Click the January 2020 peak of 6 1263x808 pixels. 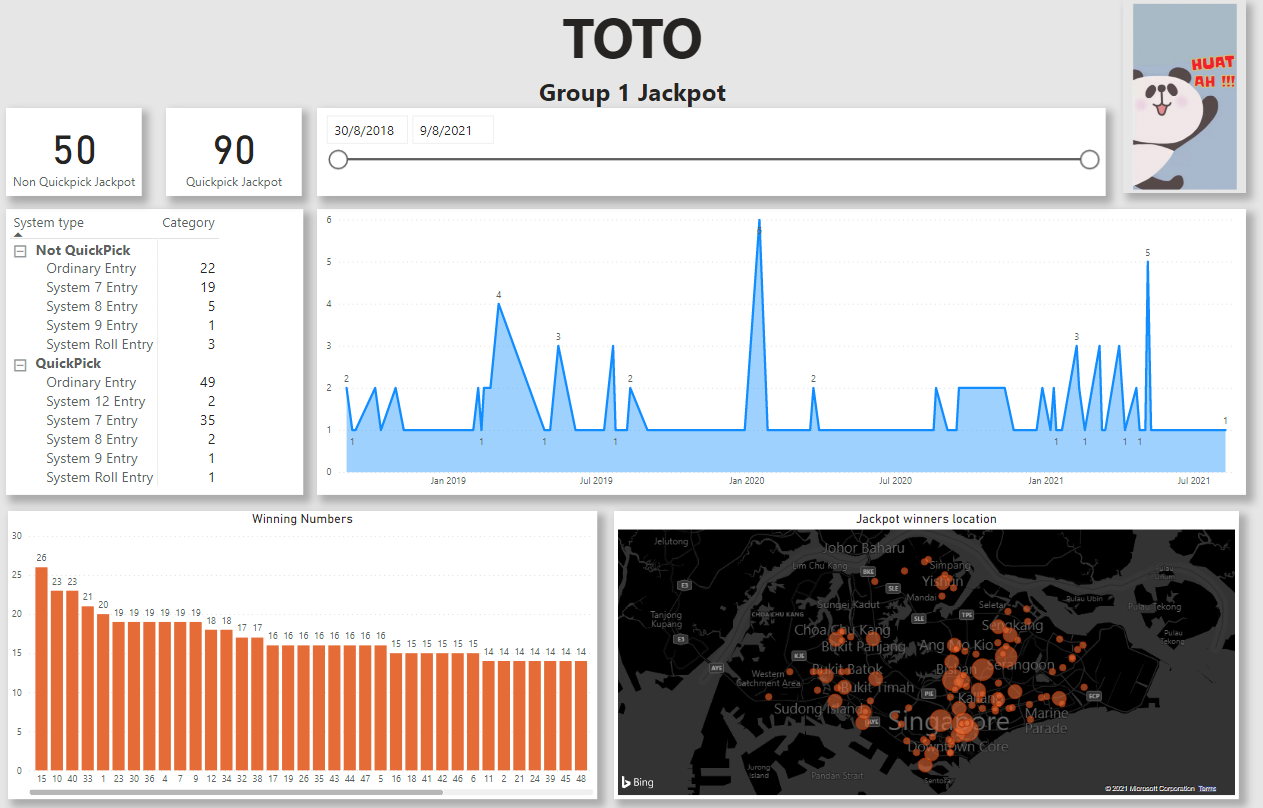pos(759,221)
